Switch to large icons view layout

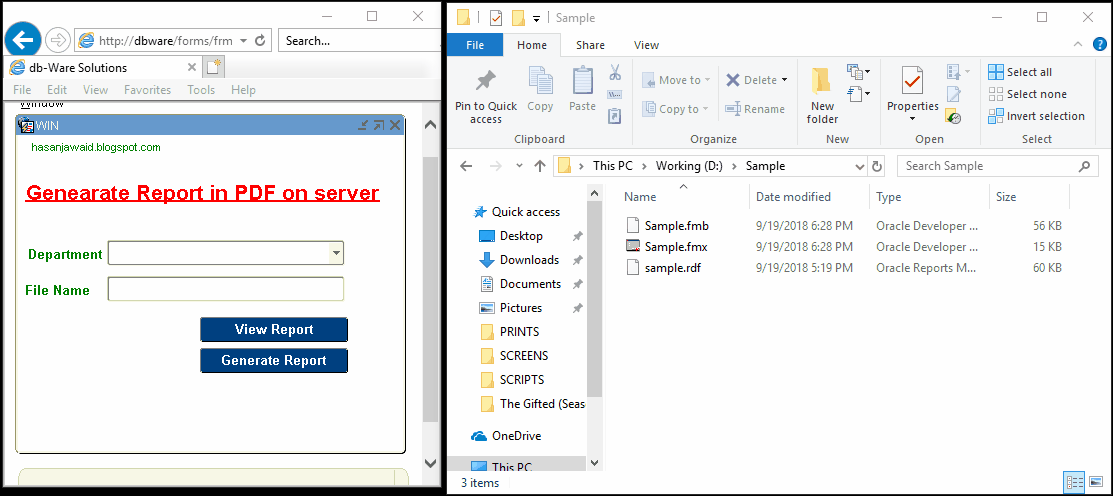click(x=1094, y=483)
